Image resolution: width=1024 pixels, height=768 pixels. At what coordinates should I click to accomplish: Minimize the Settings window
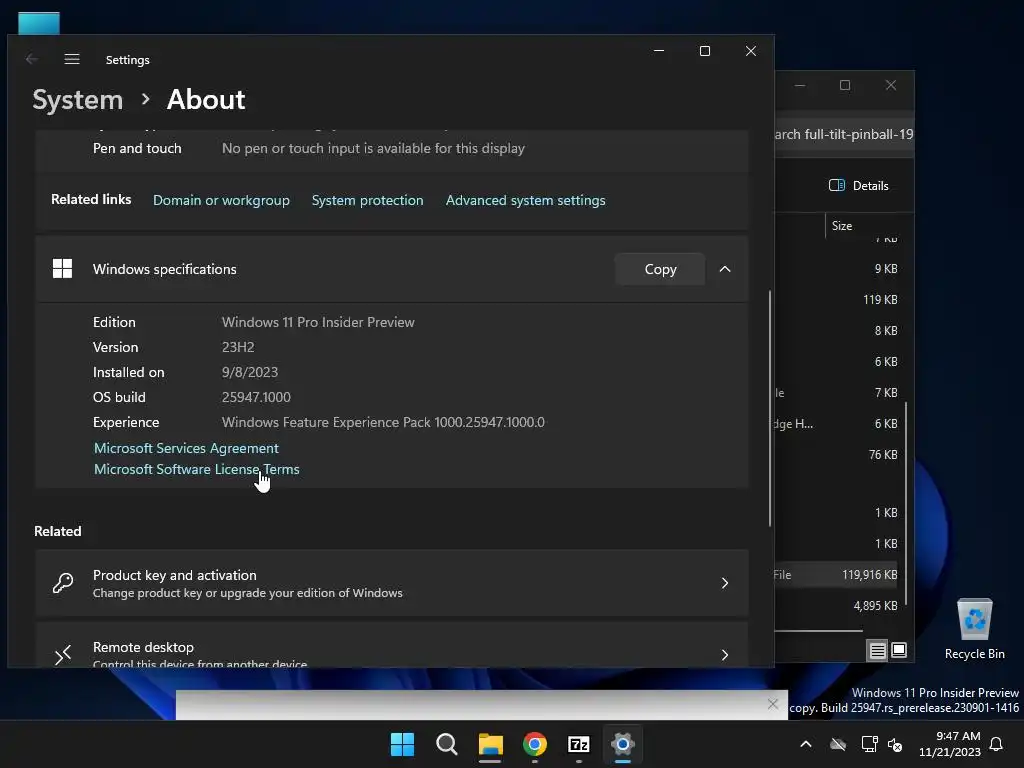(x=659, y=51)
